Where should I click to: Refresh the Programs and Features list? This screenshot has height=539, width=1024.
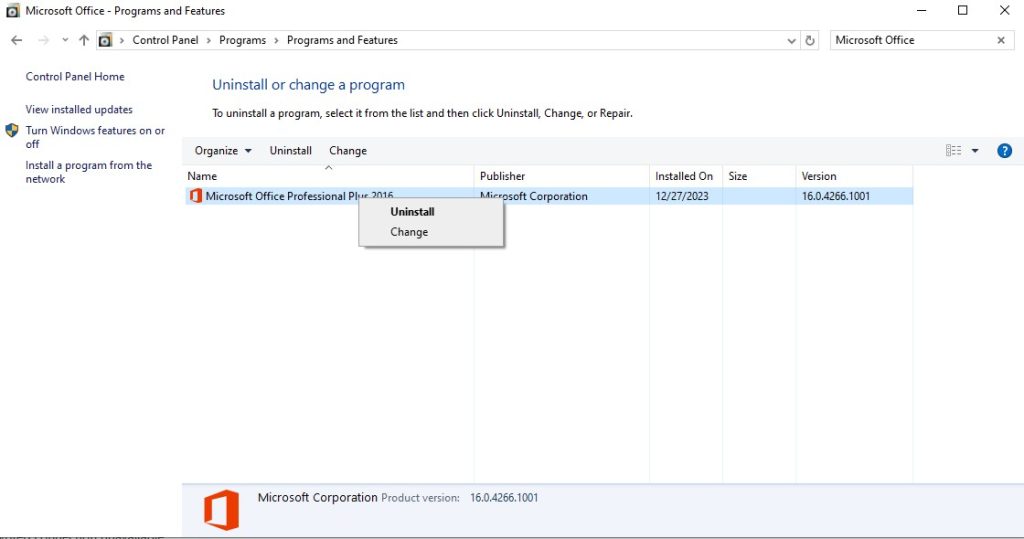click(810, 41)
